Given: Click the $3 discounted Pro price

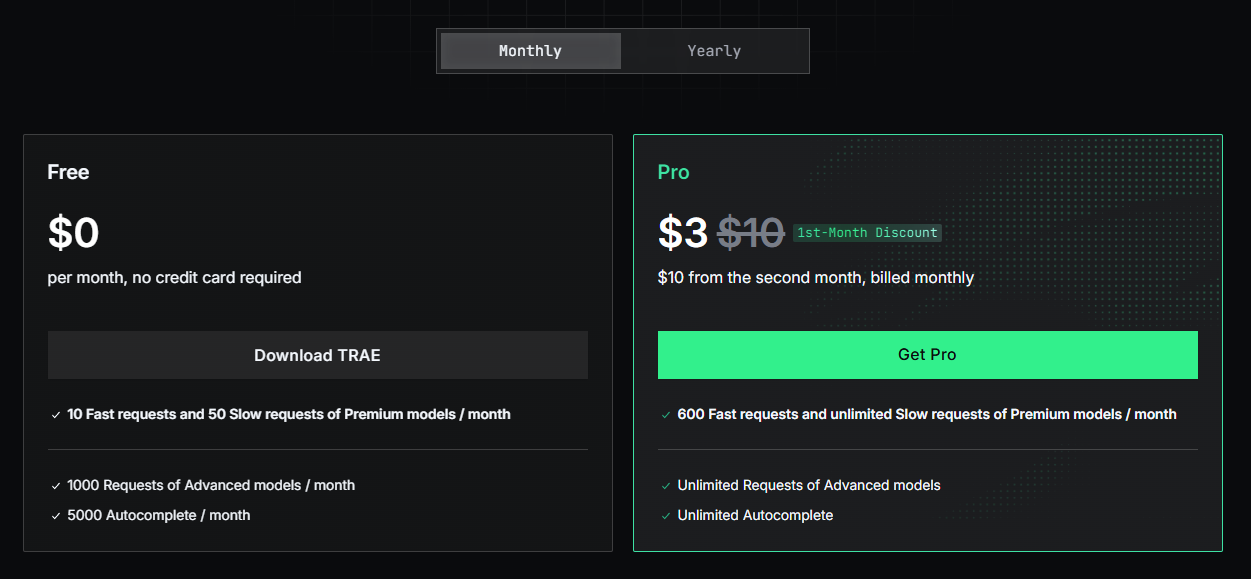Looking at the screenshot, I should [683, 233].
